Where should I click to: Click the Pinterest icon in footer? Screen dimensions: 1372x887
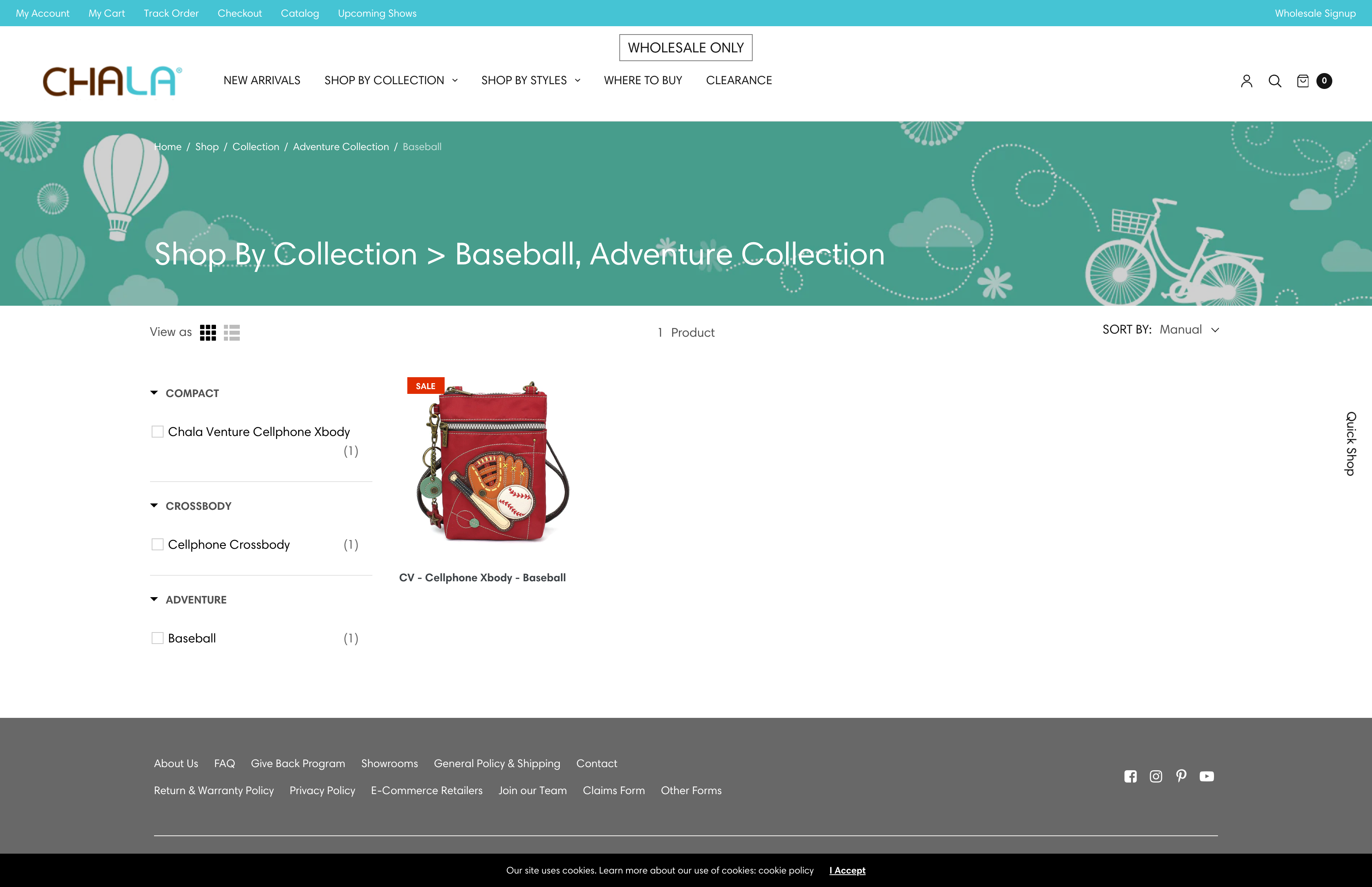[x=1181, y=776]
